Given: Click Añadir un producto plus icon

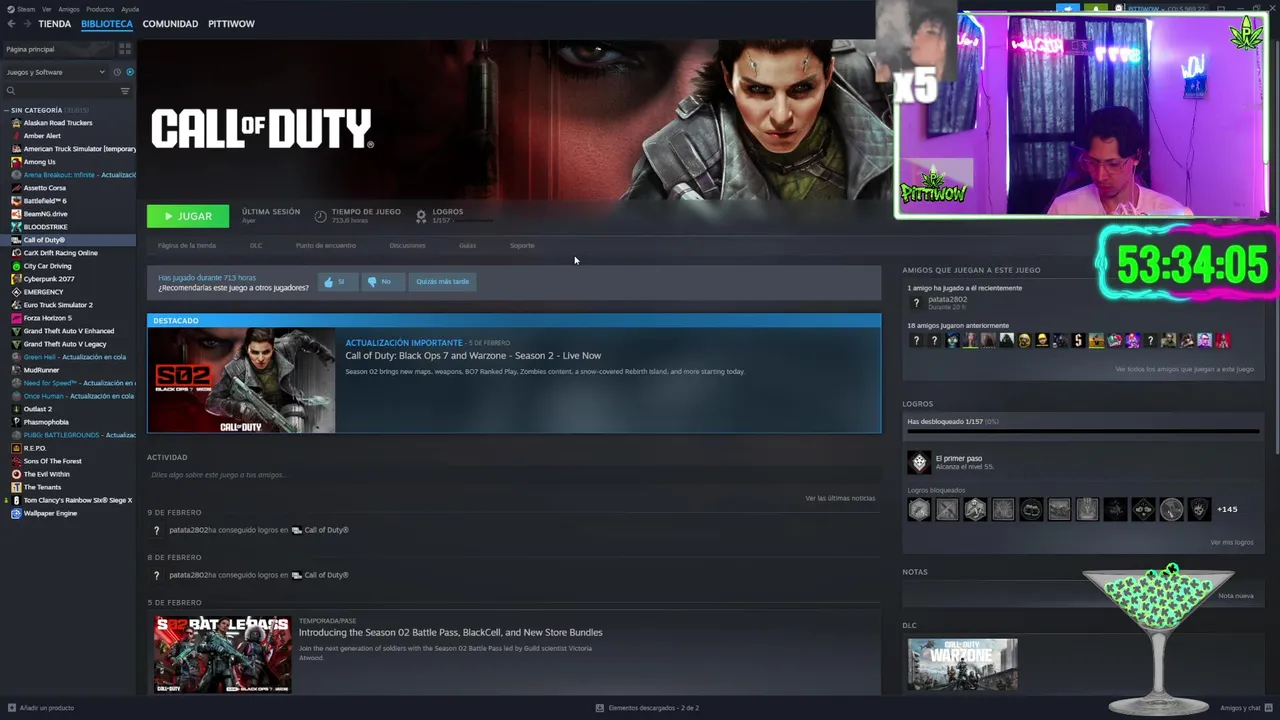Looking at the screenshot, I should click(12, 708).
